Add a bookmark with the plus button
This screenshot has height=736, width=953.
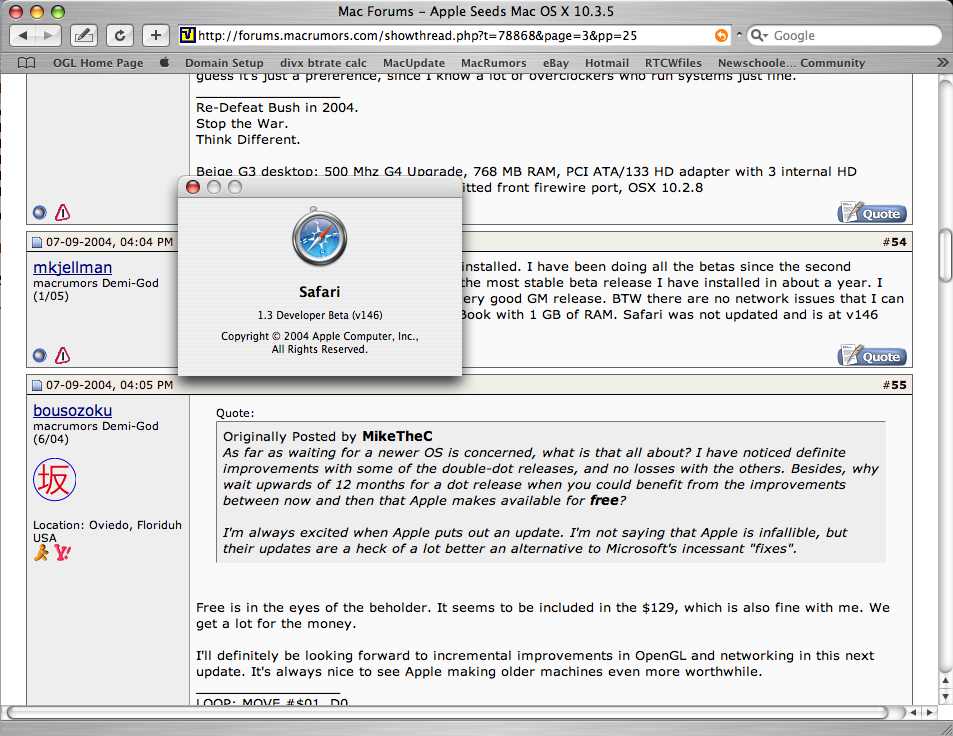tap(156, 35)
